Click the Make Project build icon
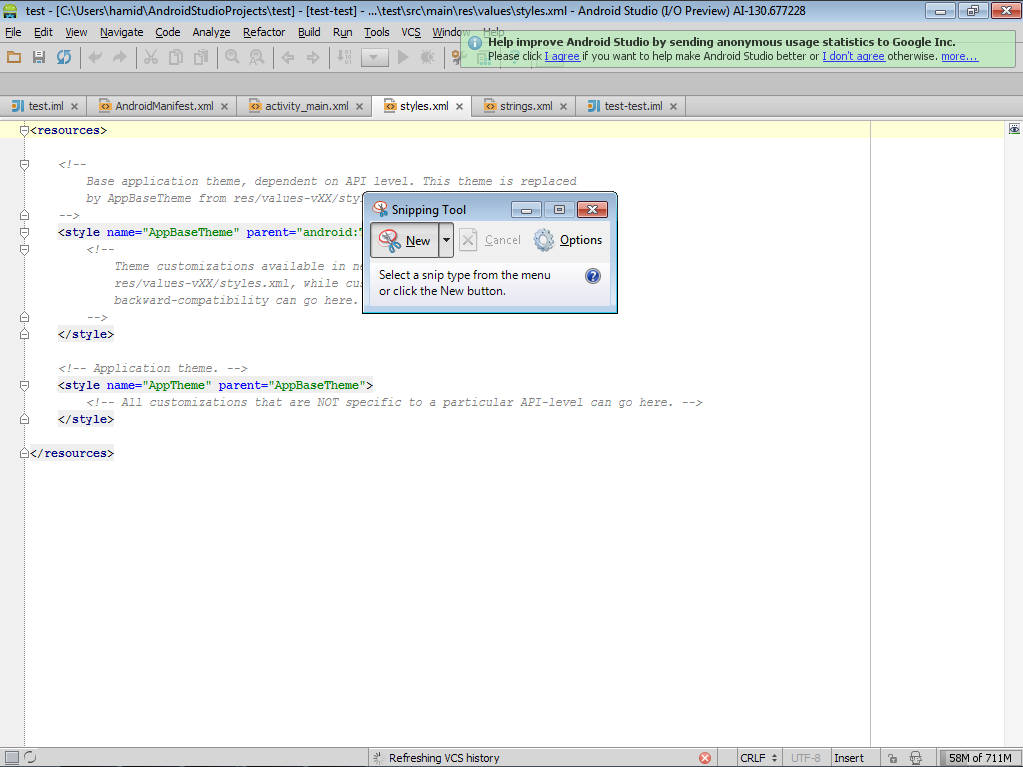 click(x=343, y=57)
